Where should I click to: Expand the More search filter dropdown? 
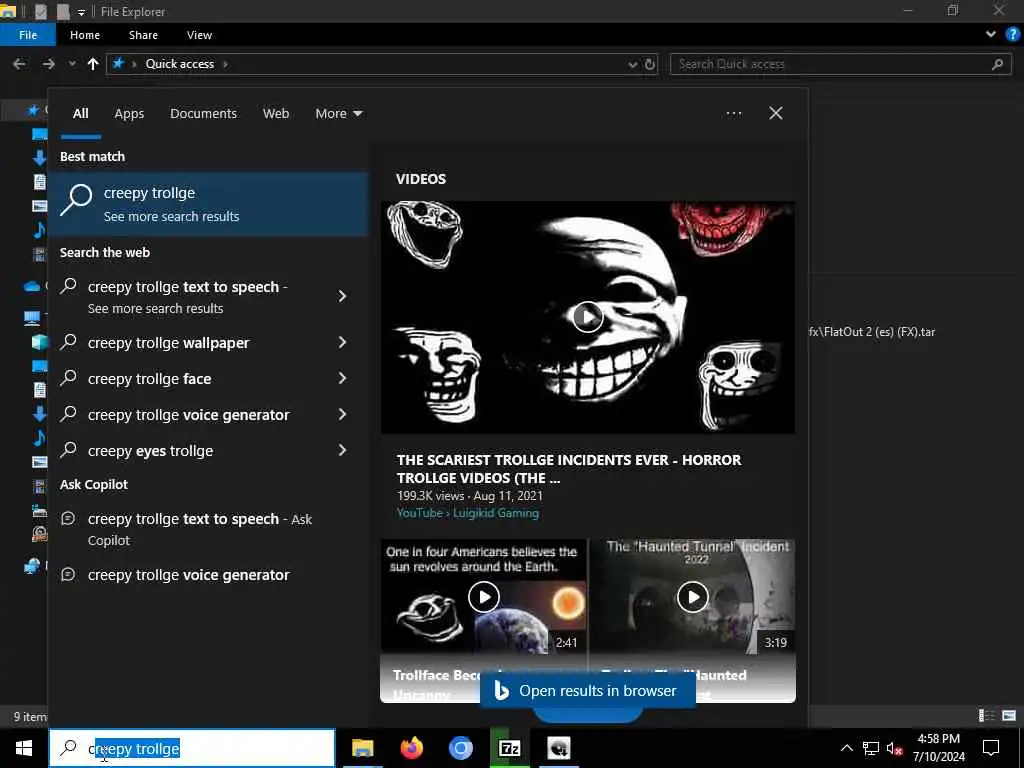pyautogui.click(x=338, y=114)
